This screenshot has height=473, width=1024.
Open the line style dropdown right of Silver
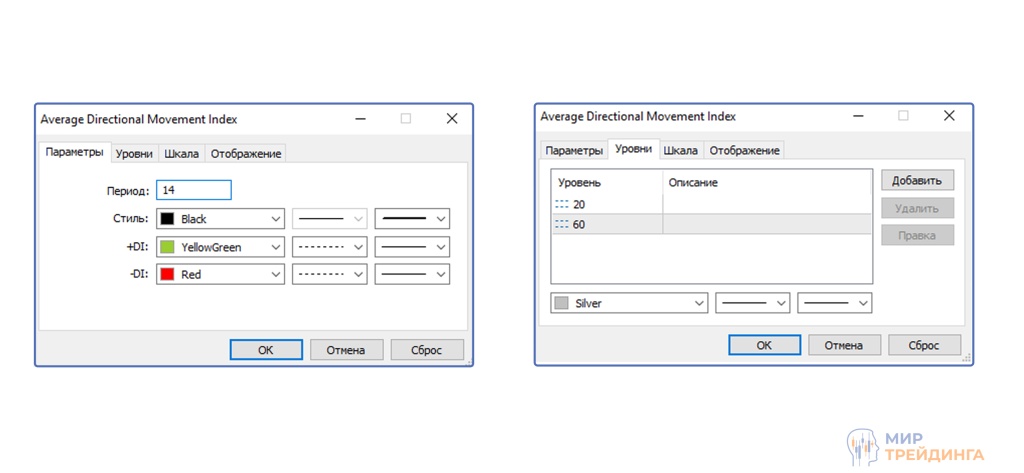pos(752,303)
